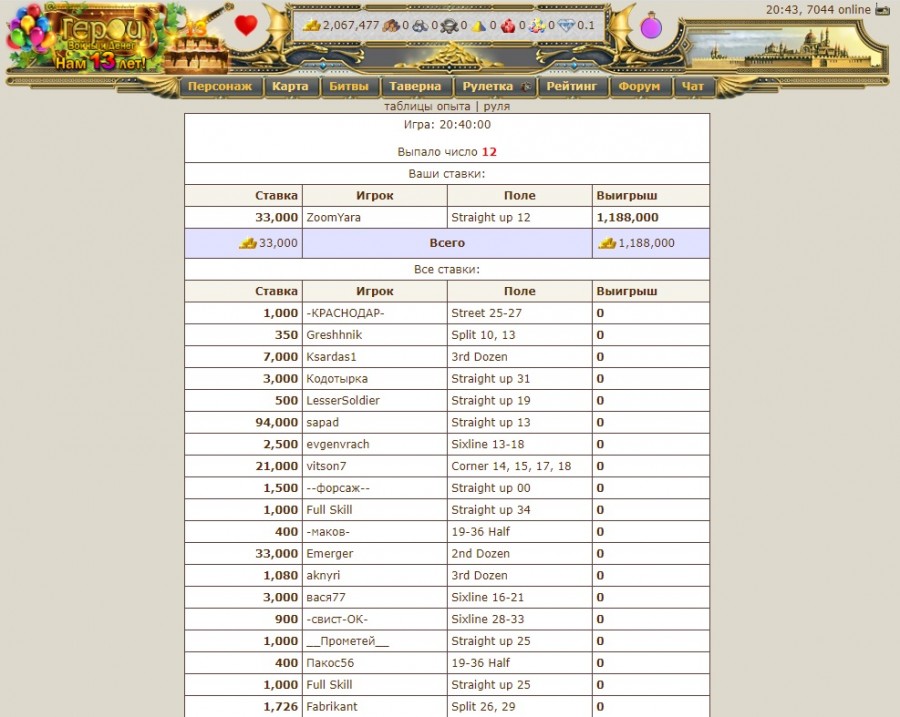Open player -КРАСНОДАР- profile

point(346,313)
